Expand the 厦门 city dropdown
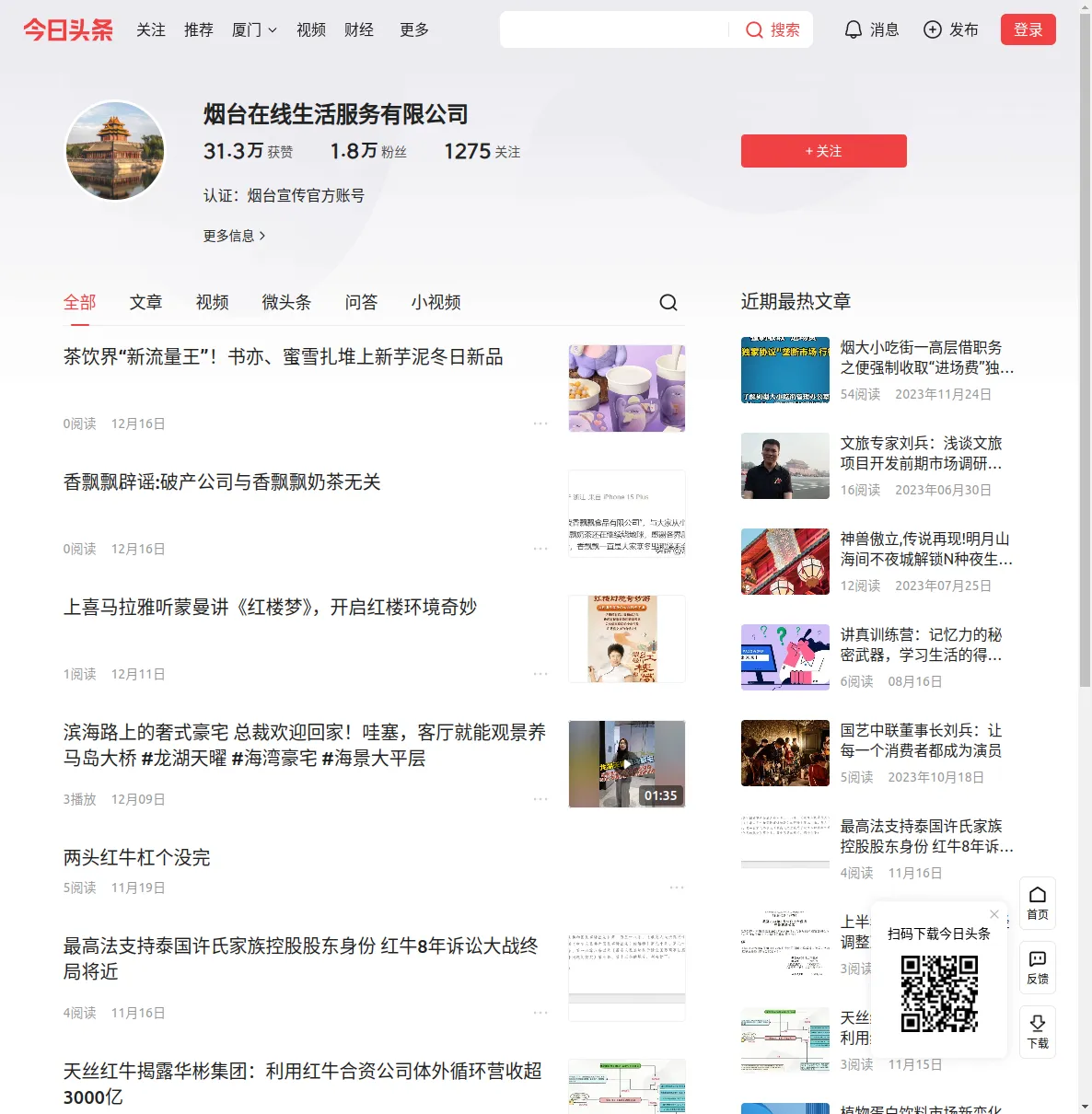 (254, 29)
